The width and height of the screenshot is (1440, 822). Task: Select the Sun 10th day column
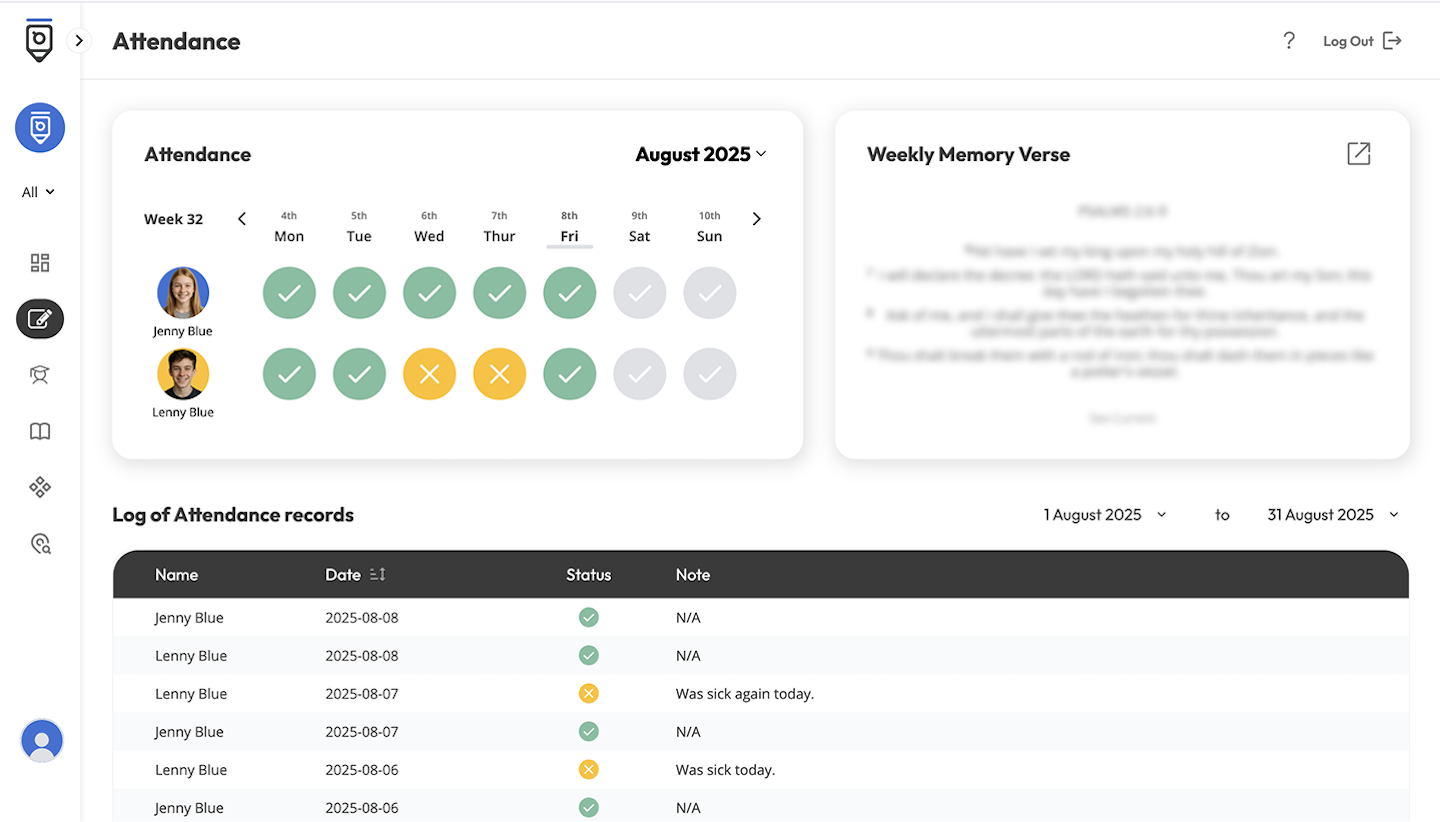tap(709, 227)
